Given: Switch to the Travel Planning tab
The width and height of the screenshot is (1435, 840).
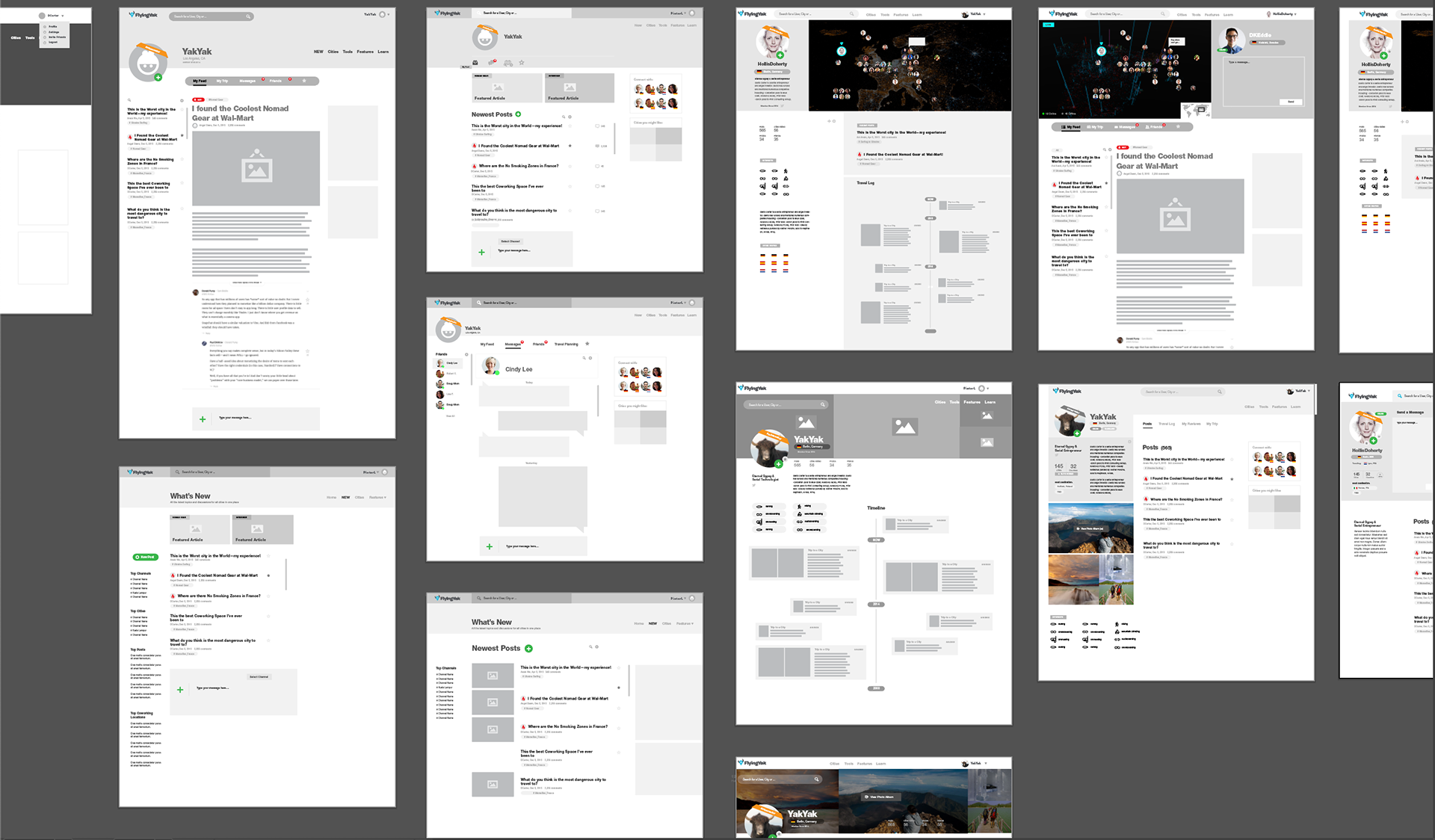Looking at the screenshot, I should pos(566,345).
